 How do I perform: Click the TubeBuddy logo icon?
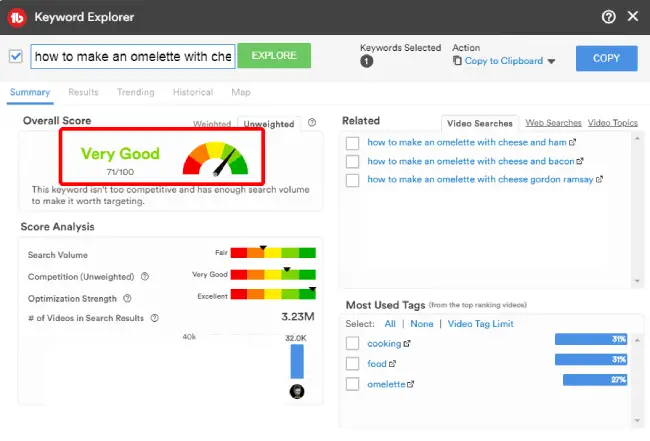[17, 17]
